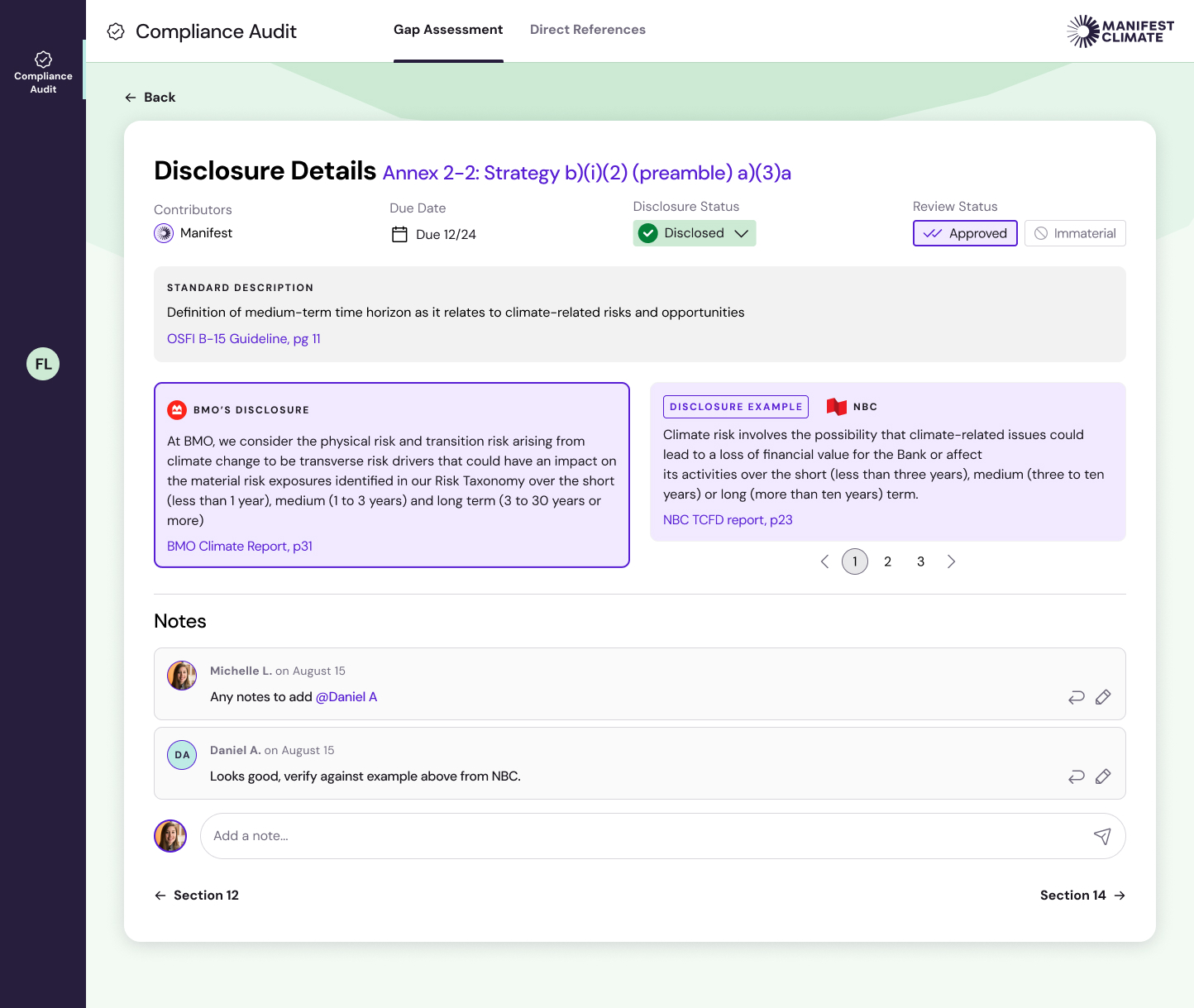Select example page 3
Viewport: 1194px width, 1008px height.
point(921,561)
